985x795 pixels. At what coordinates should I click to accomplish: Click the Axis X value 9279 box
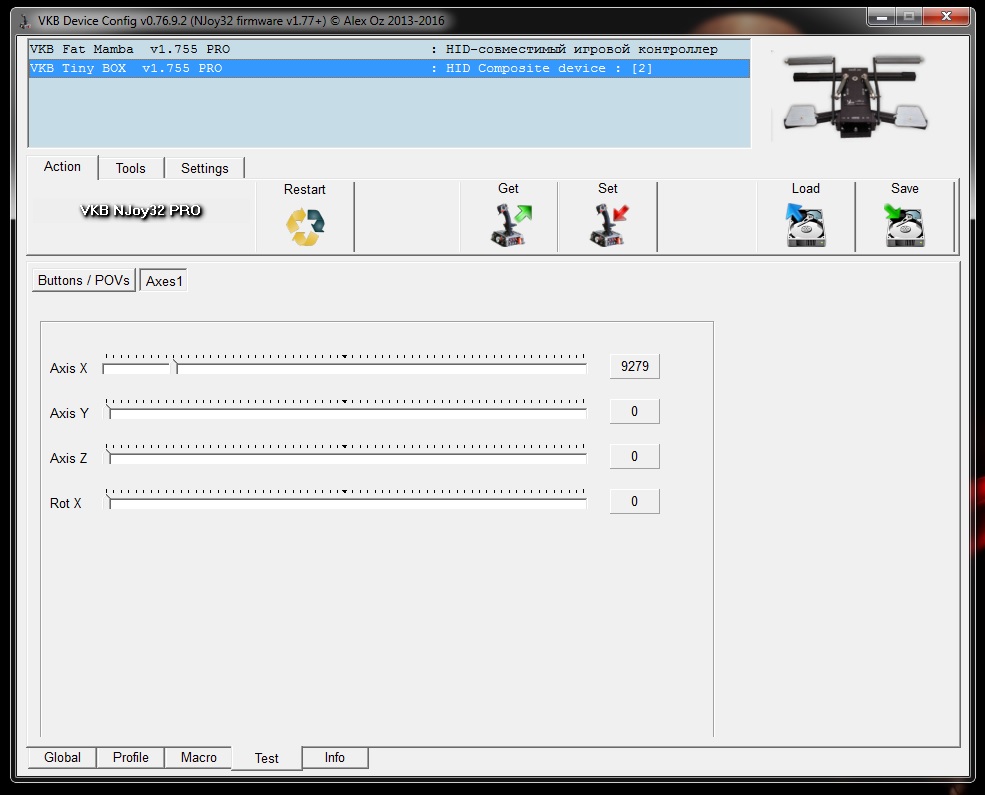point(634,367)
